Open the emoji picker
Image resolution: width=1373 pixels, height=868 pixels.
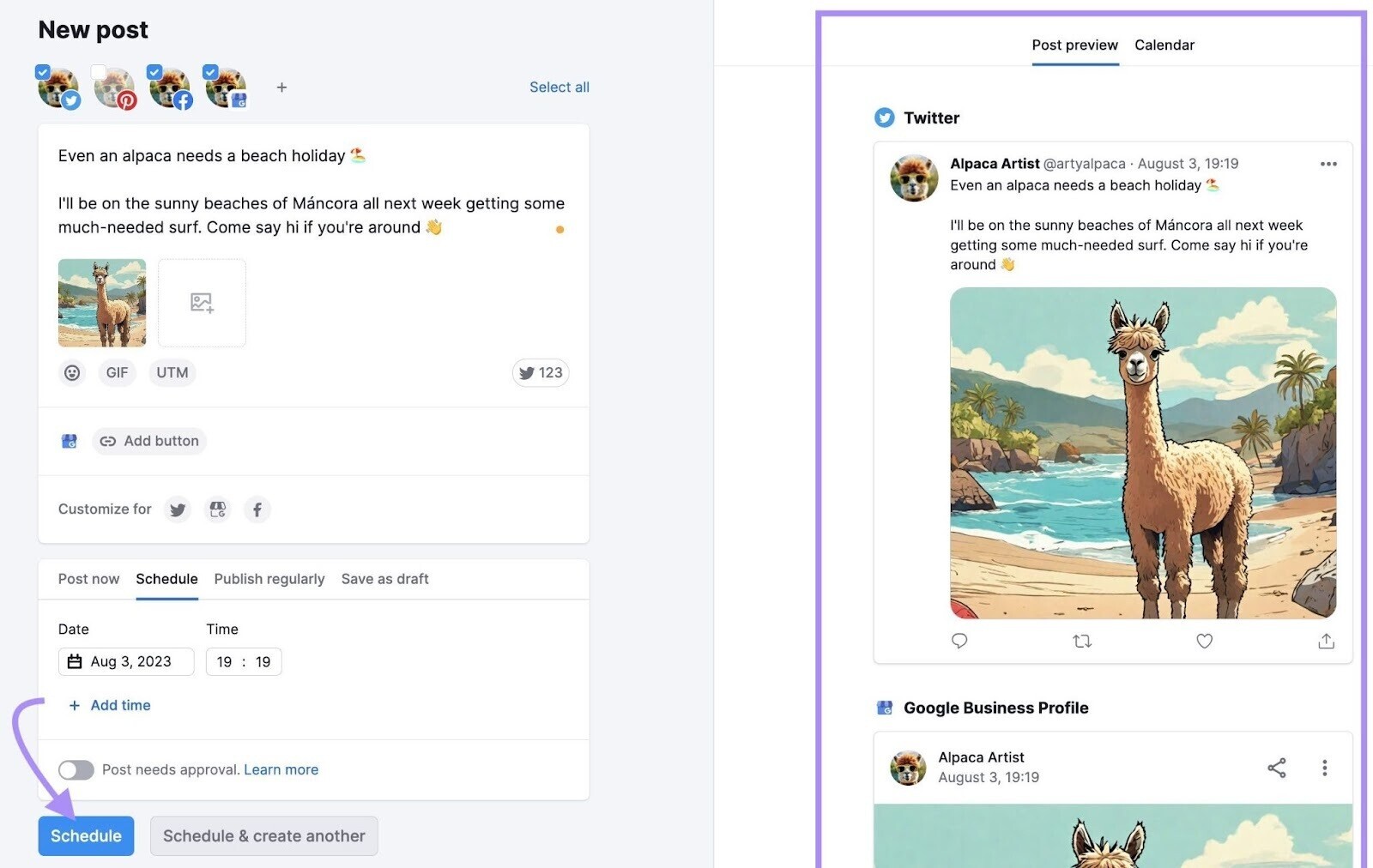pos(72,372)
